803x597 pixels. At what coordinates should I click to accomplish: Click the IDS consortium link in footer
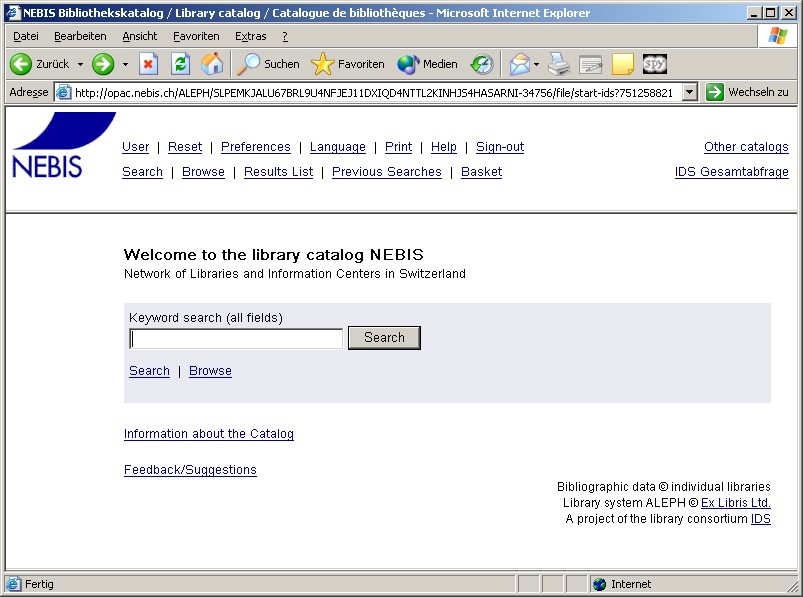click(x=760, y=519)
